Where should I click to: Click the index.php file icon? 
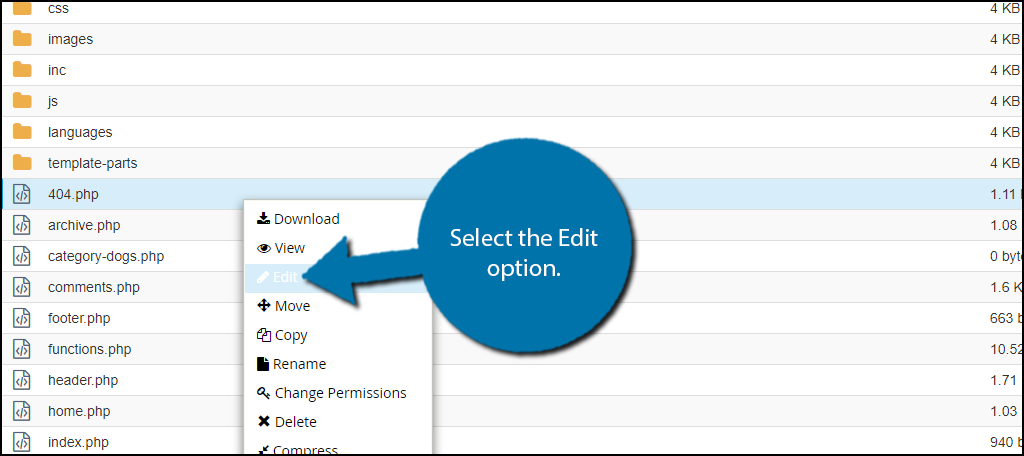click(22, 442)
